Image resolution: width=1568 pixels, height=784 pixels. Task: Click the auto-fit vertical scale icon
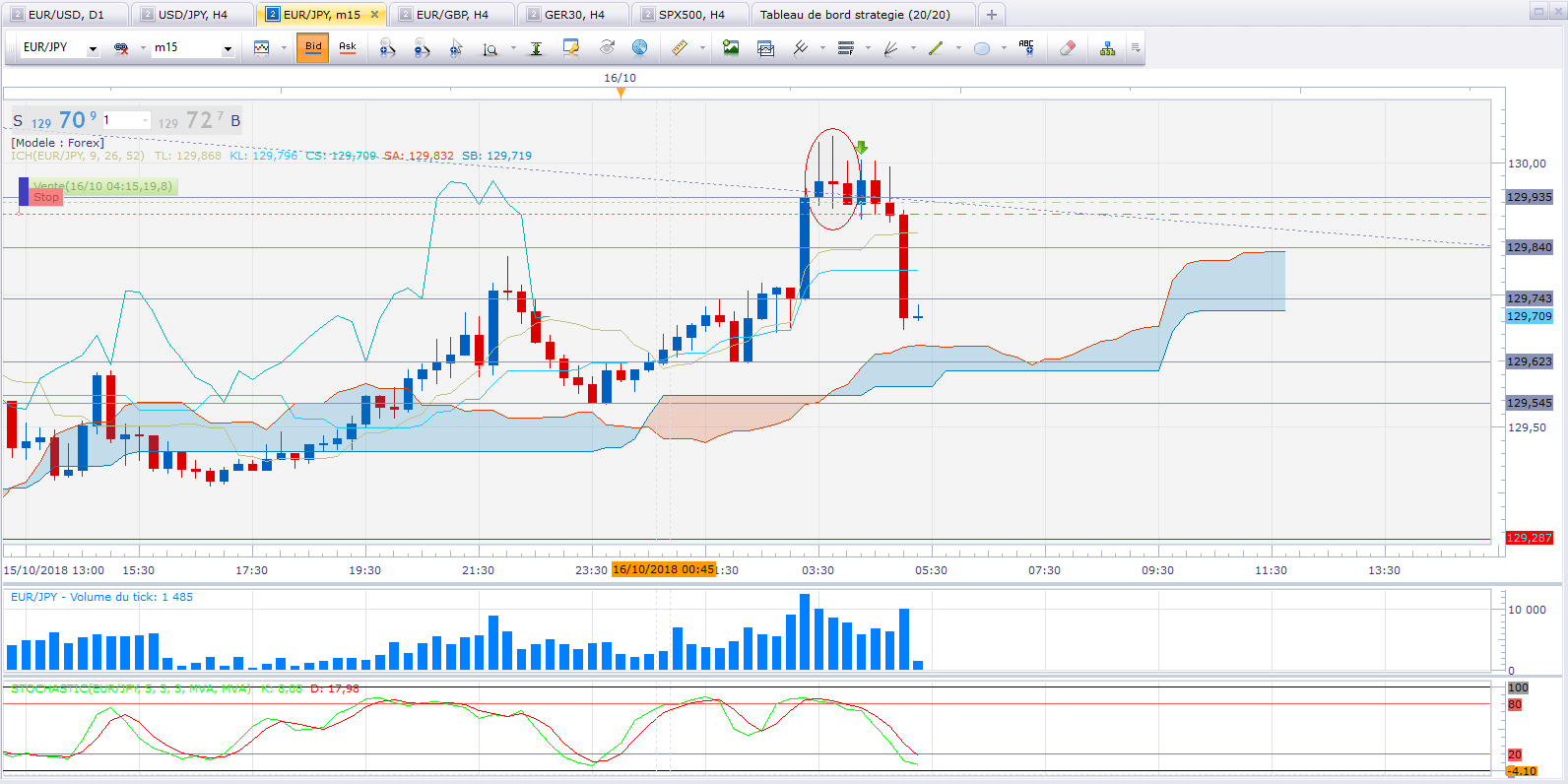point(536,47)
